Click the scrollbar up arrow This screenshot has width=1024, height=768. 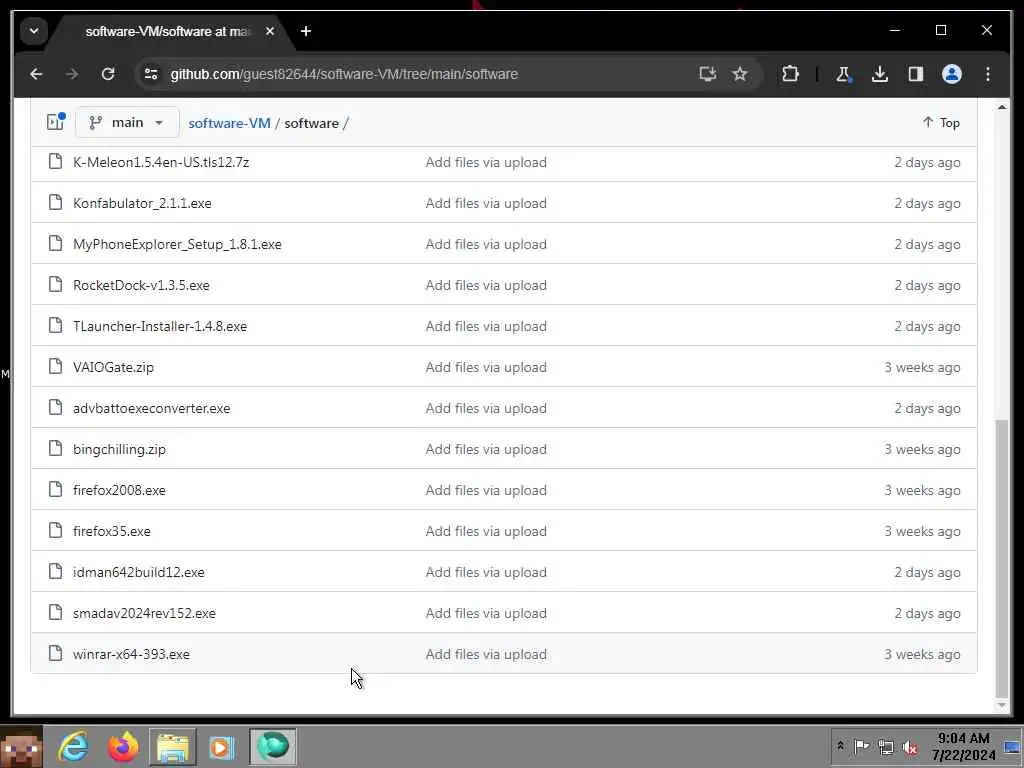click(x=1002, y=106)
